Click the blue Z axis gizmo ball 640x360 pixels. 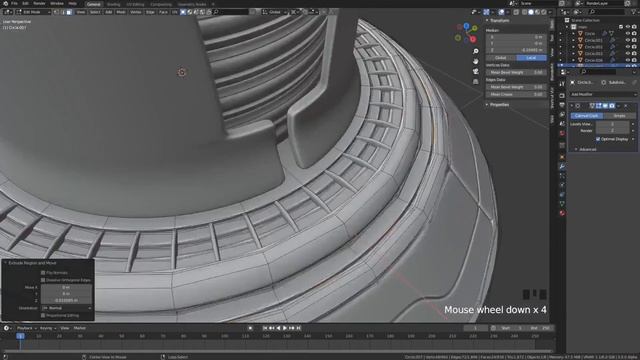(x=466, y=26)
